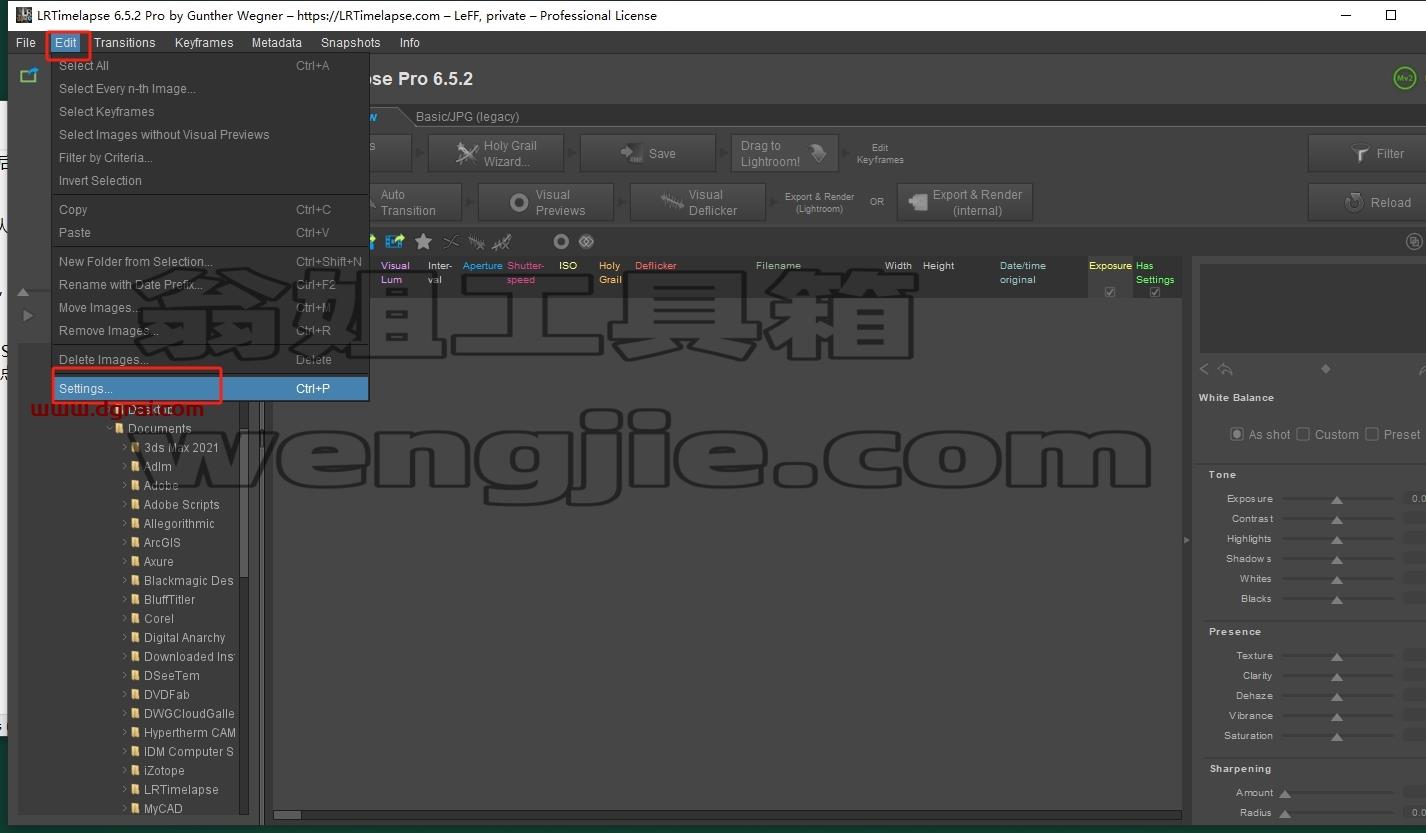Adjust the Exposure slider
The image size is (1426, 833).
click(1337, 499)
